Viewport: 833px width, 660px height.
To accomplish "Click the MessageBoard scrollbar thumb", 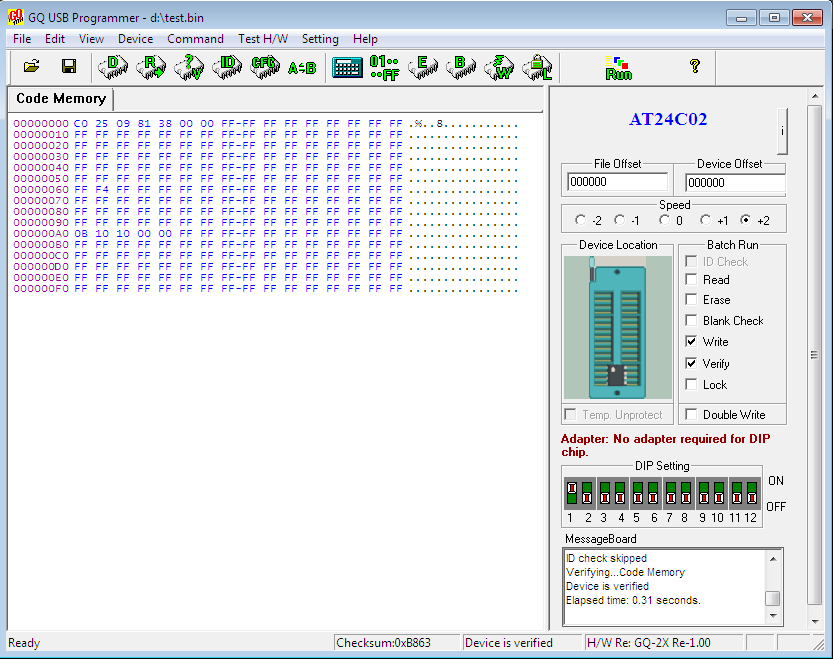I will [772, 598].
